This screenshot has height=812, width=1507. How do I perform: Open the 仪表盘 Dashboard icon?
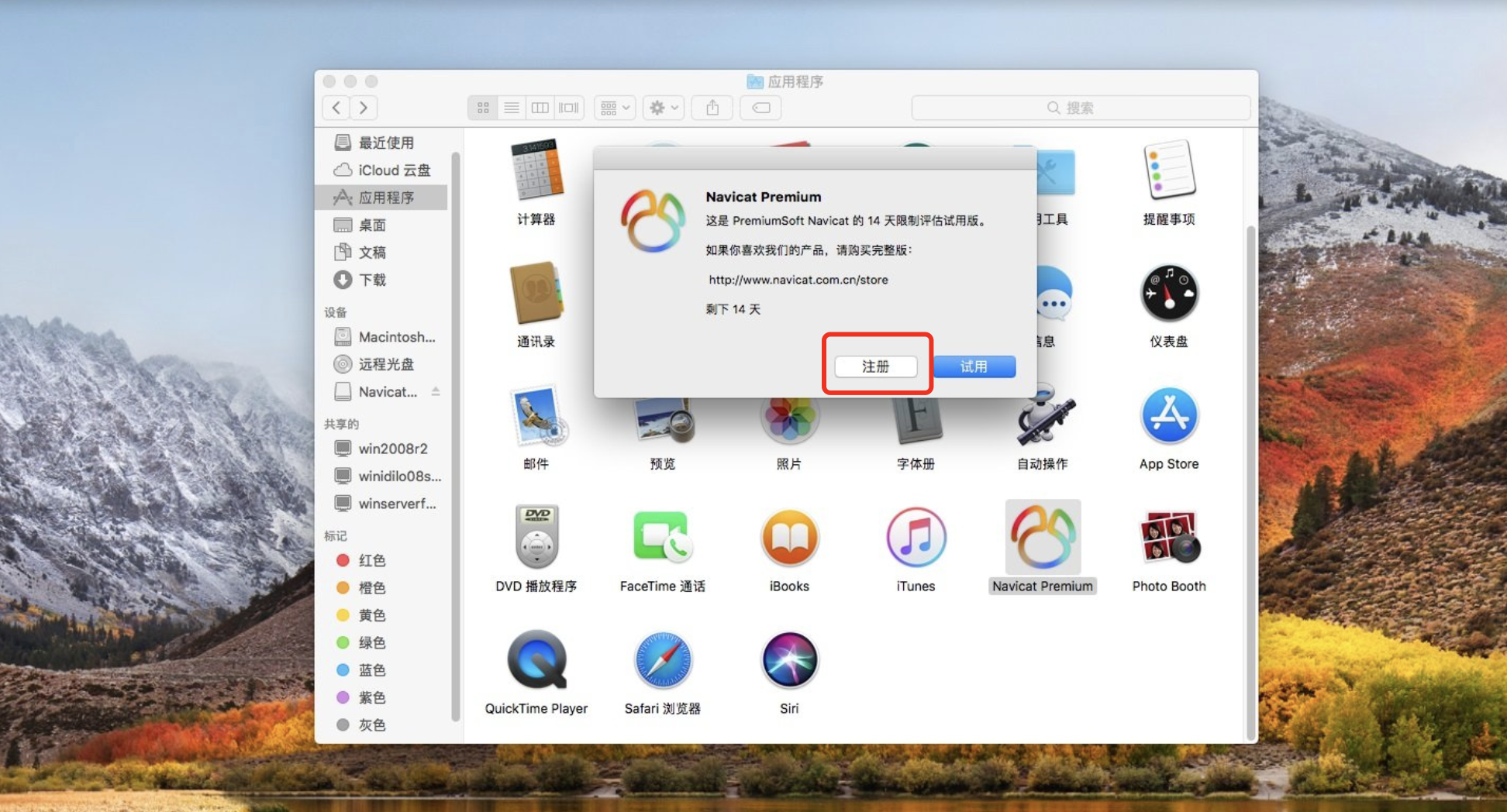[x=1169, y=294]
